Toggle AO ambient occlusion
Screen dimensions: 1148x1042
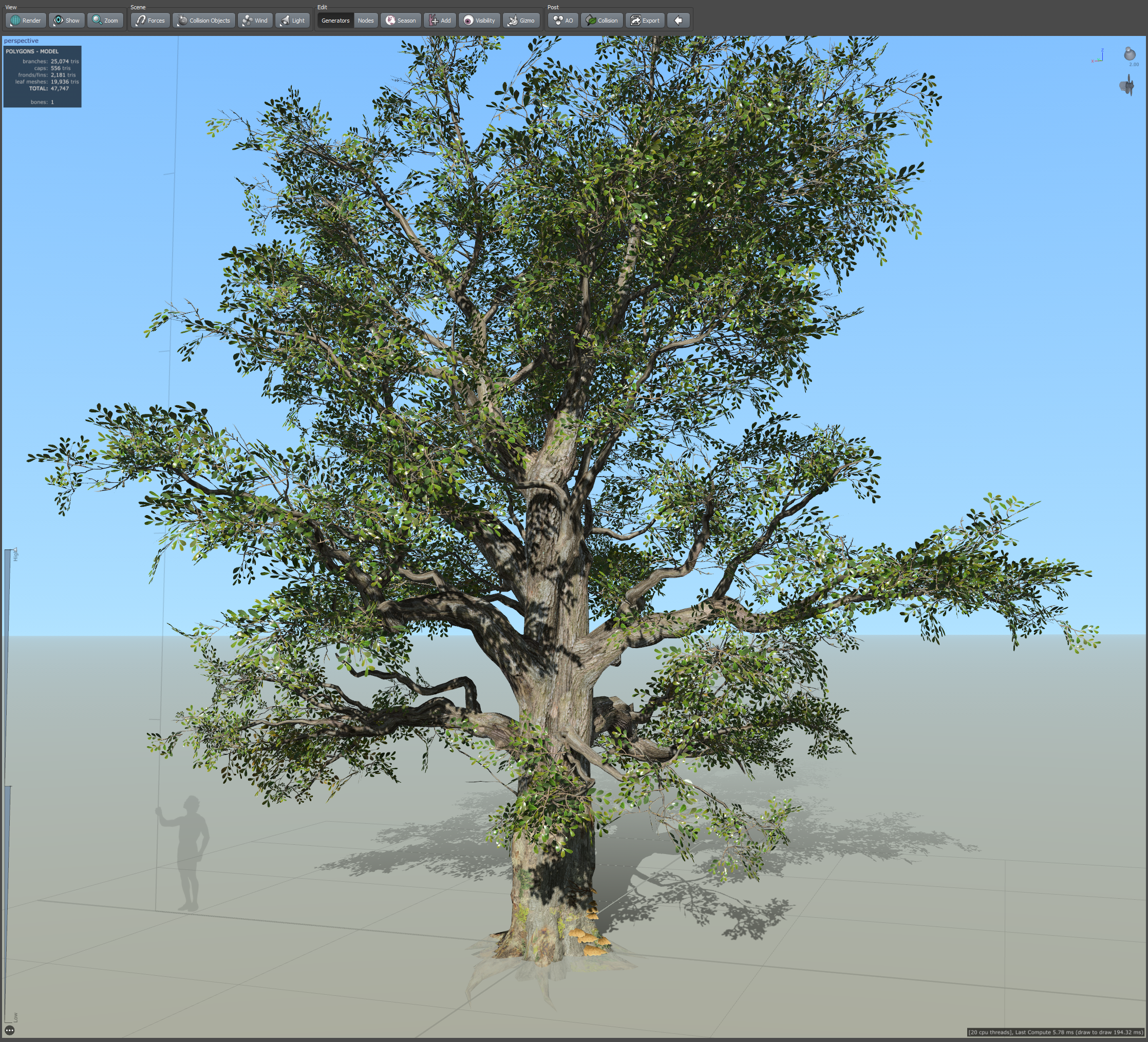[x=563, y=21]
